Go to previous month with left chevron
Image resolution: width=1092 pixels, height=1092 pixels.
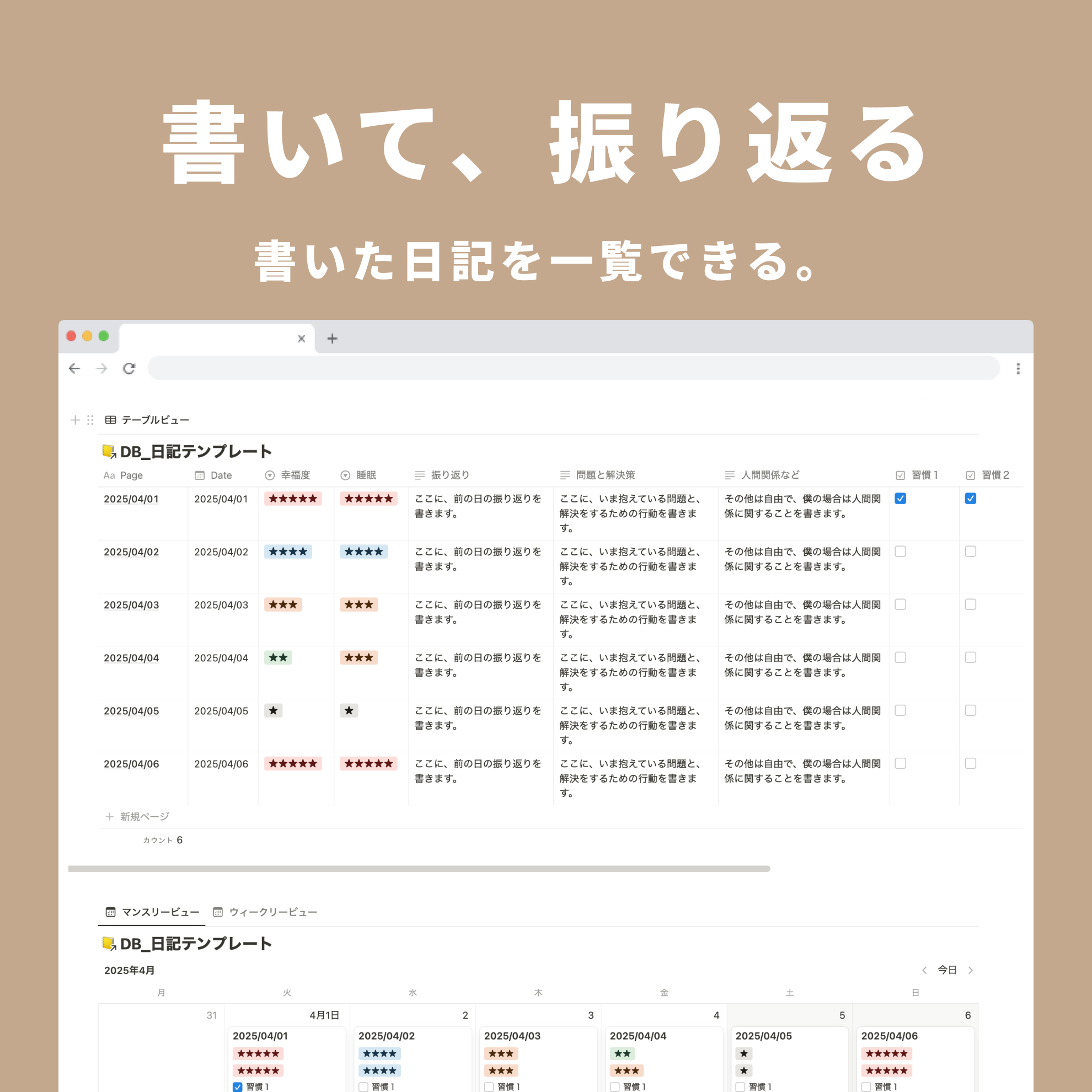(x=925, y=971)
